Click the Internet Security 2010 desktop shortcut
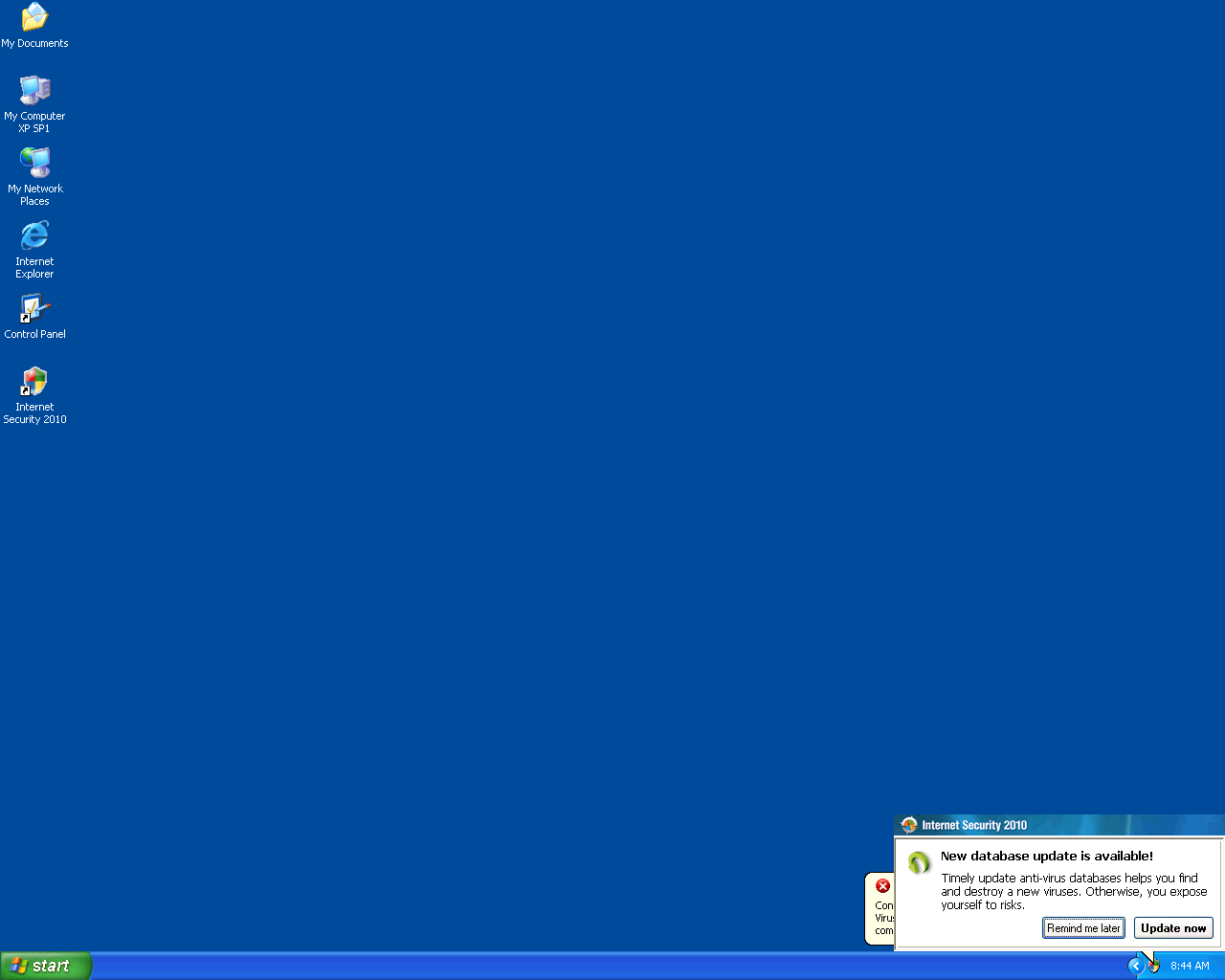1225x980 pixels. tap(34, 383)
